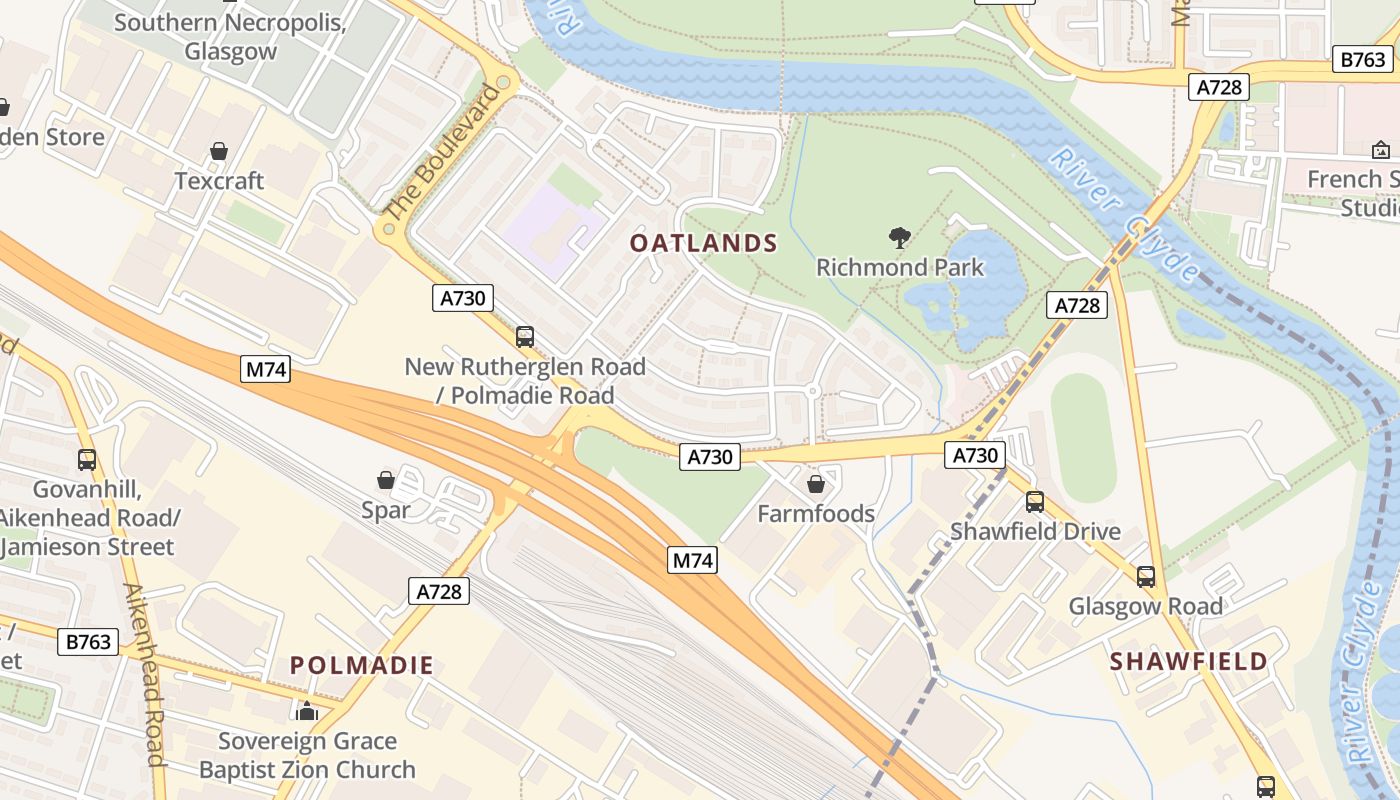Viewport: 1400px width, 800px height.
Task: Click the Southern Necropolis, Glasgow label
Action: click(230, 36)
